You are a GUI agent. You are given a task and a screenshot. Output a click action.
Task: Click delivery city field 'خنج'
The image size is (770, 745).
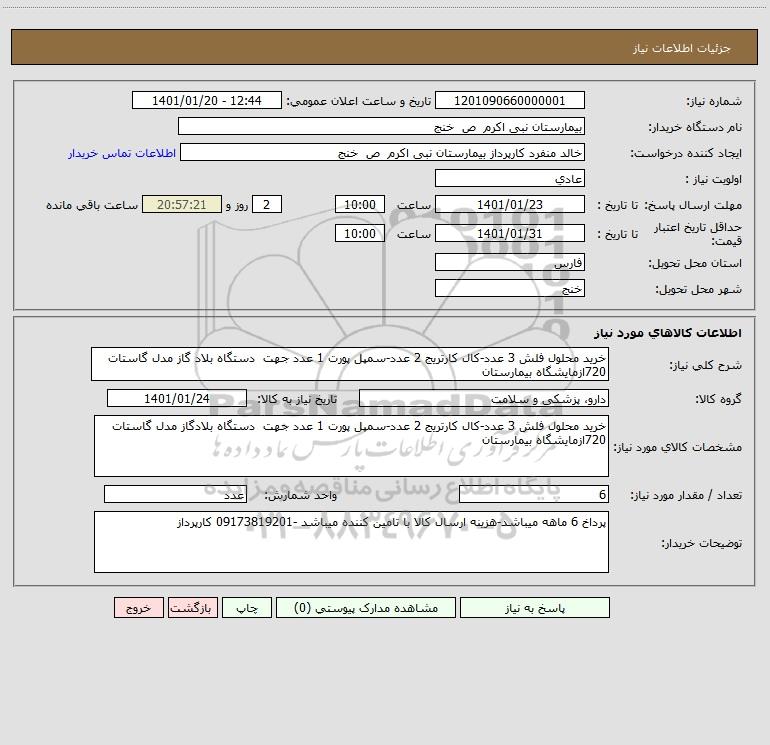click(510, 288)
